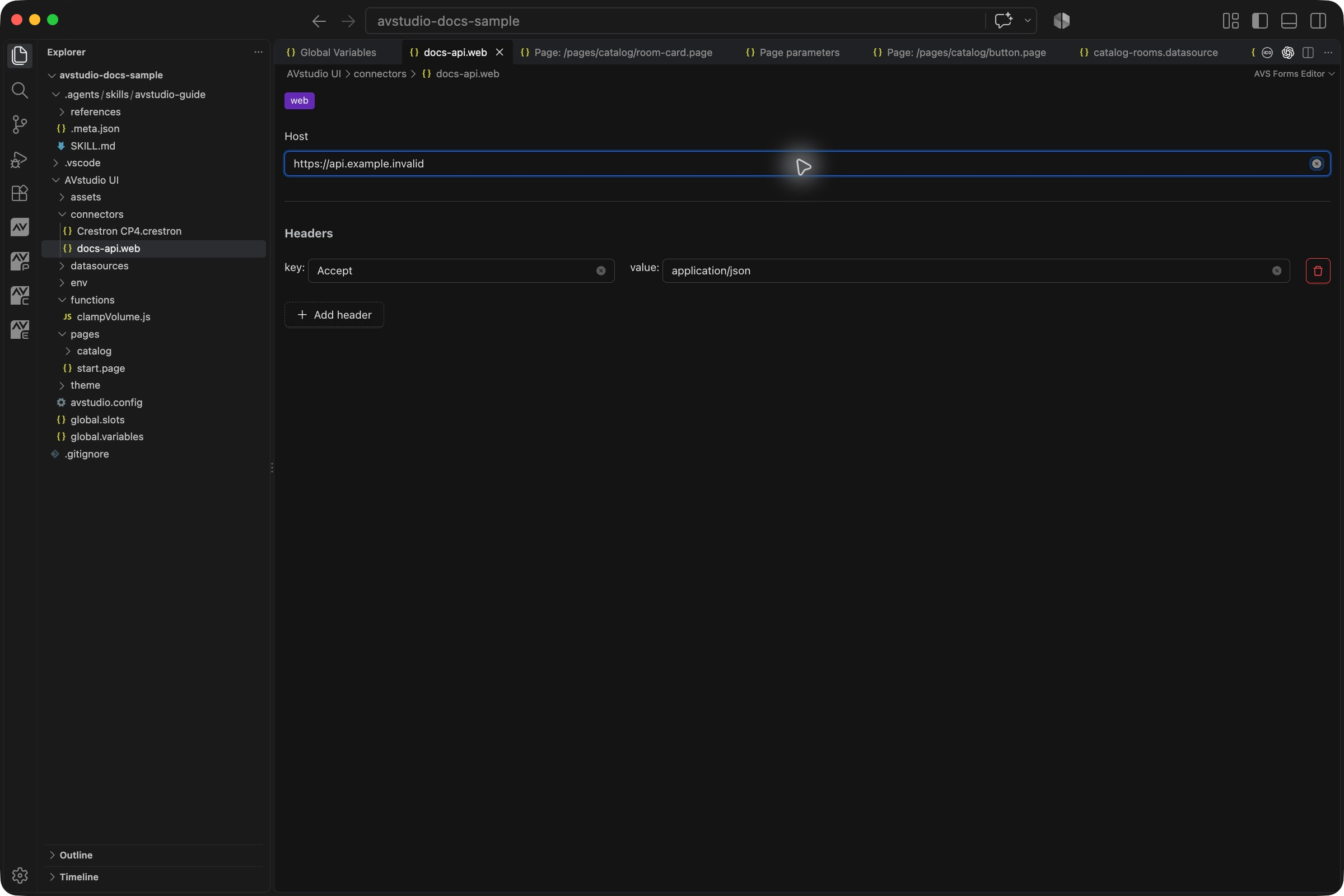The image size is (1344, 896).
Task: Clear the application/json value field
Action: click(1277, 271)
